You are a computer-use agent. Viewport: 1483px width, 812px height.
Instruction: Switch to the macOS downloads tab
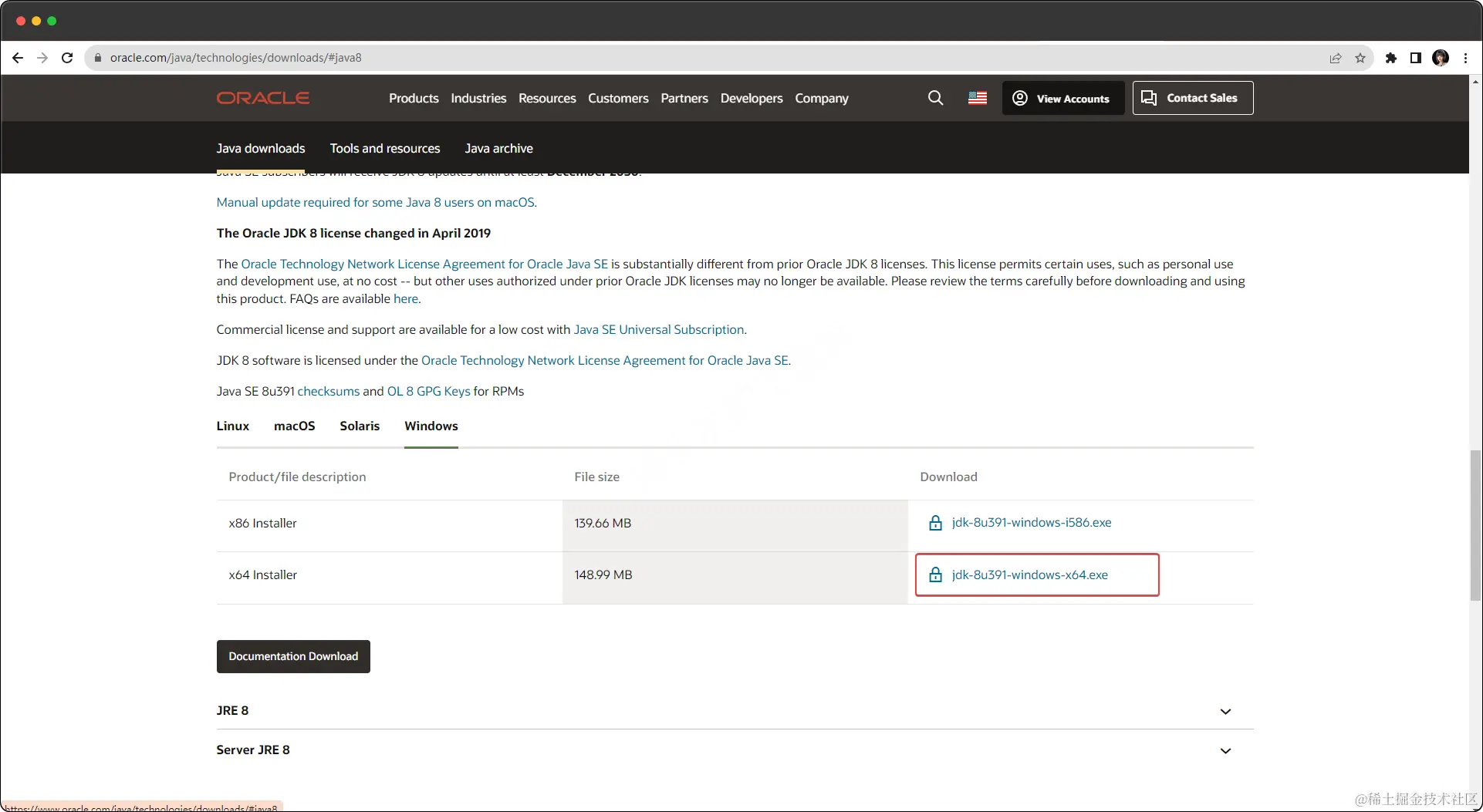(295, 426)
